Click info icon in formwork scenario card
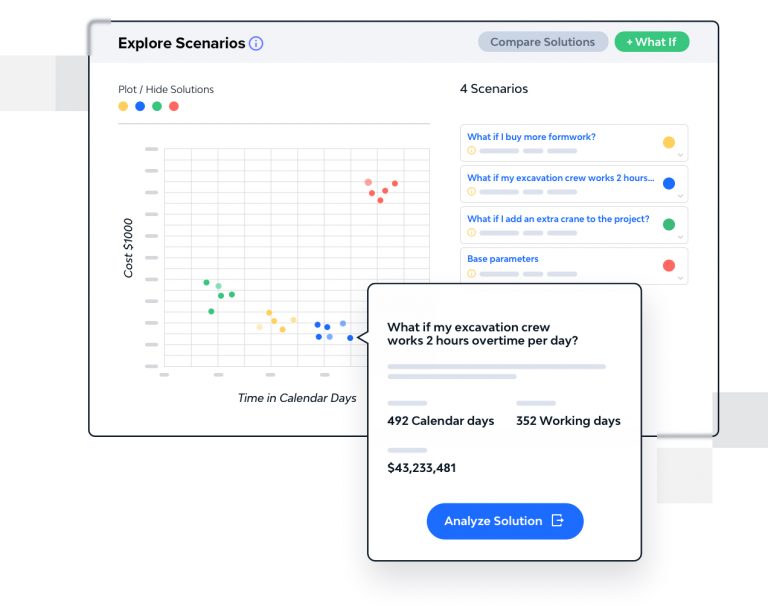 pyautogui.click(x=472, y=151)
